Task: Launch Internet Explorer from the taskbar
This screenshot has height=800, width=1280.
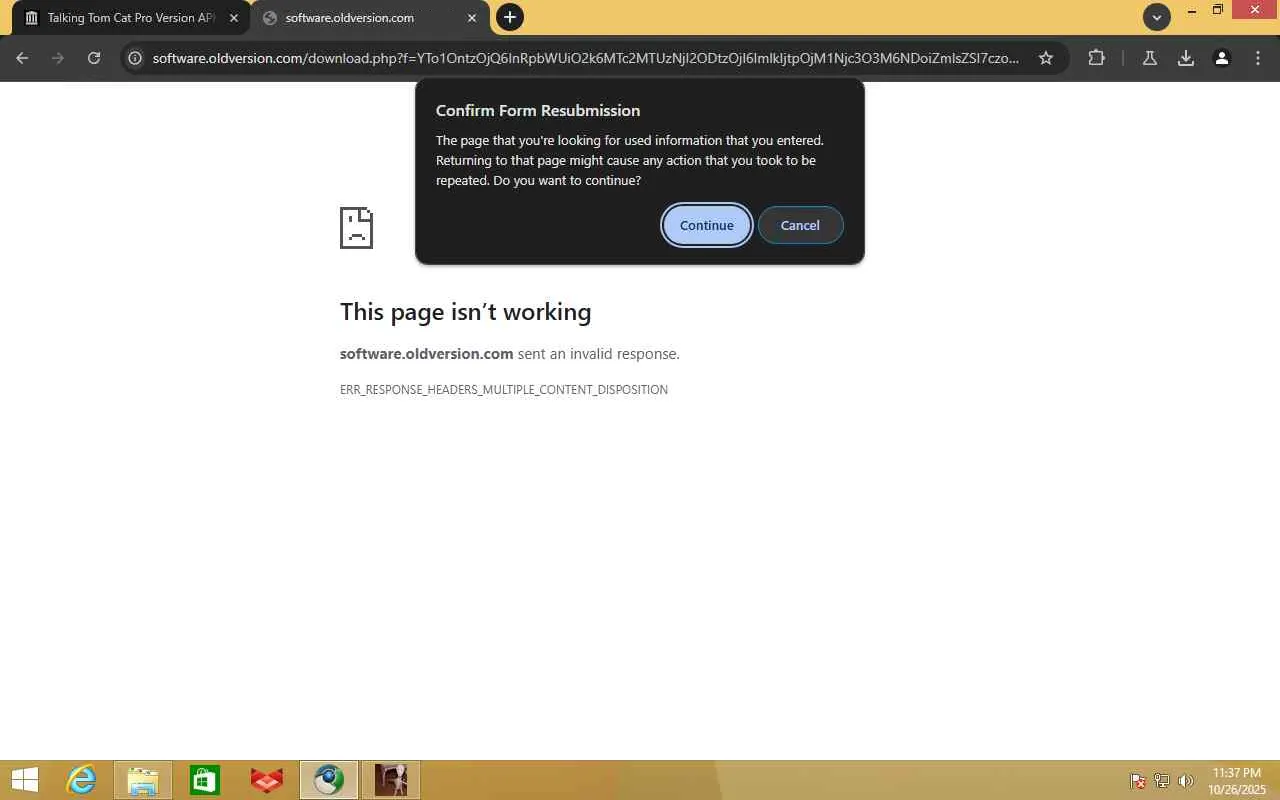Action: (x=81, y=780)
